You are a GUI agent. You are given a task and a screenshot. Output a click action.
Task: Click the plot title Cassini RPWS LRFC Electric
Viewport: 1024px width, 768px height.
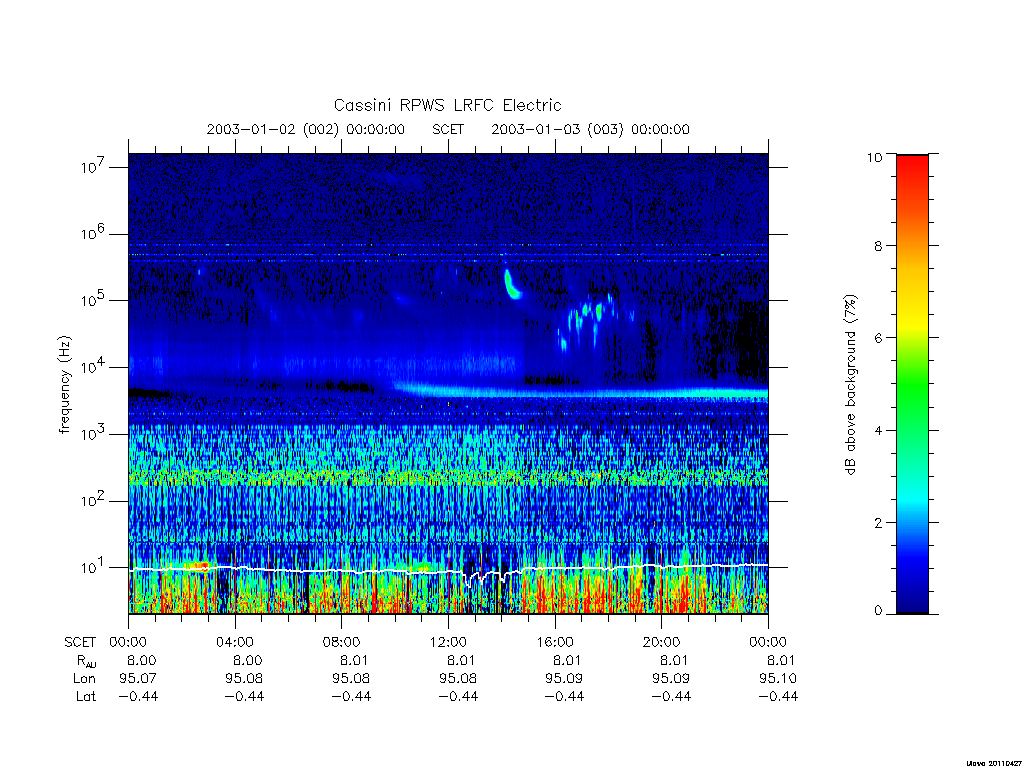[447, 105]
